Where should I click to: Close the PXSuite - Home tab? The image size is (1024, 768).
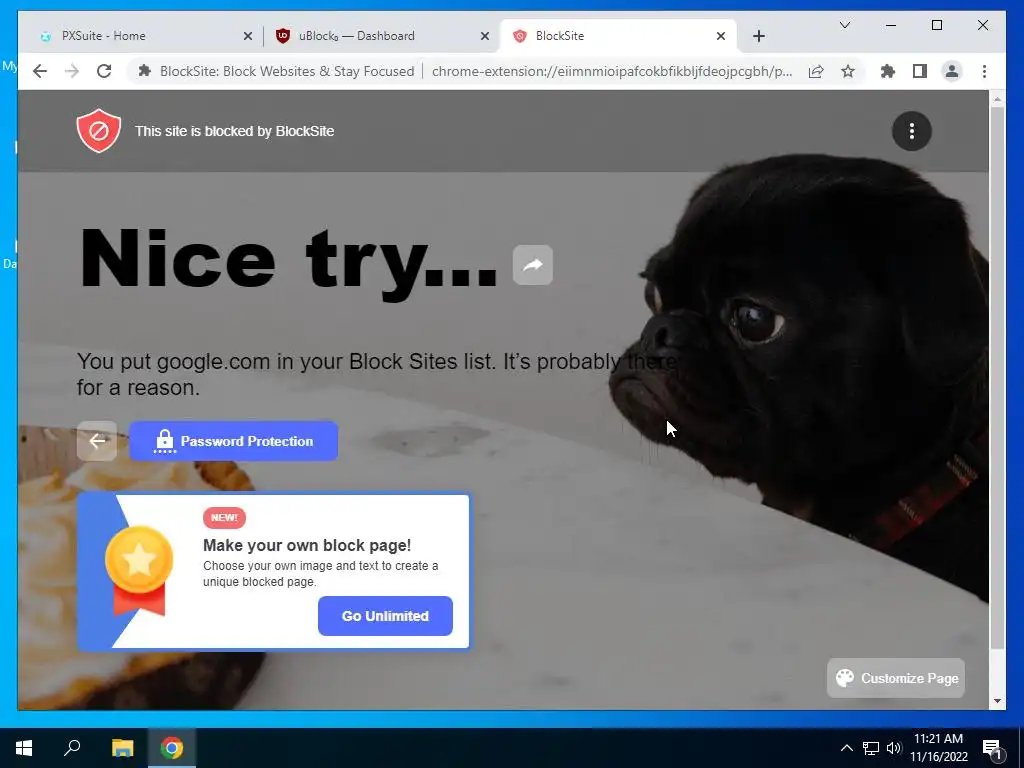tap(248, 36)
